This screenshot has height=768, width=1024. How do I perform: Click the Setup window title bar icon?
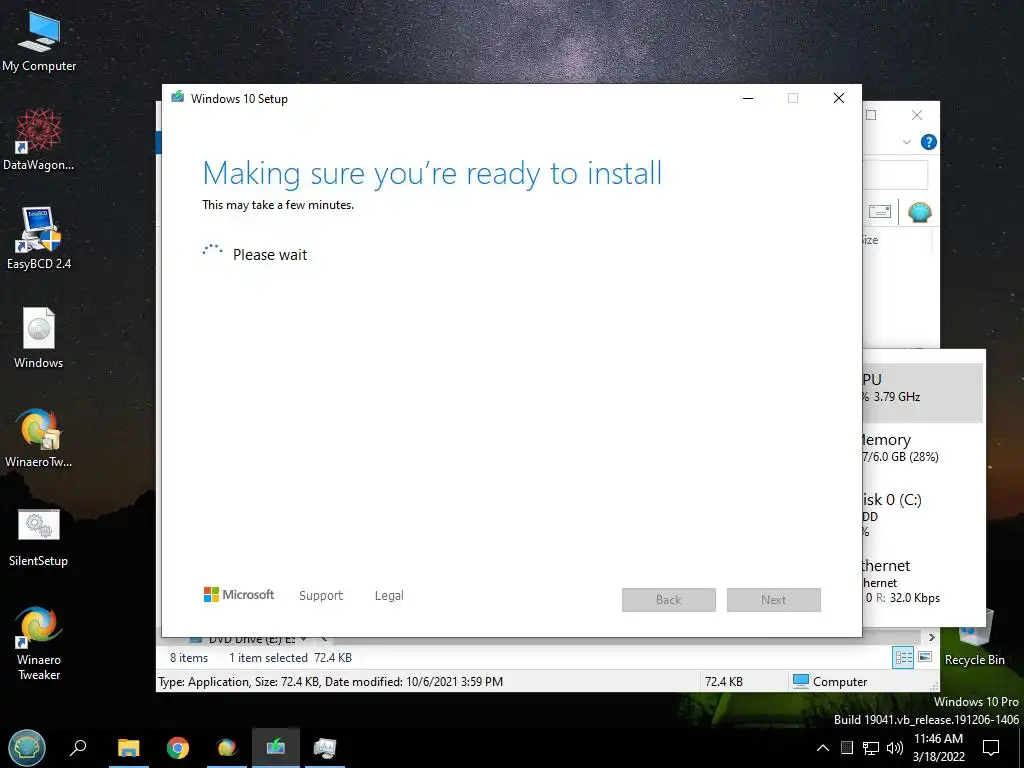(x=177, y=98)
